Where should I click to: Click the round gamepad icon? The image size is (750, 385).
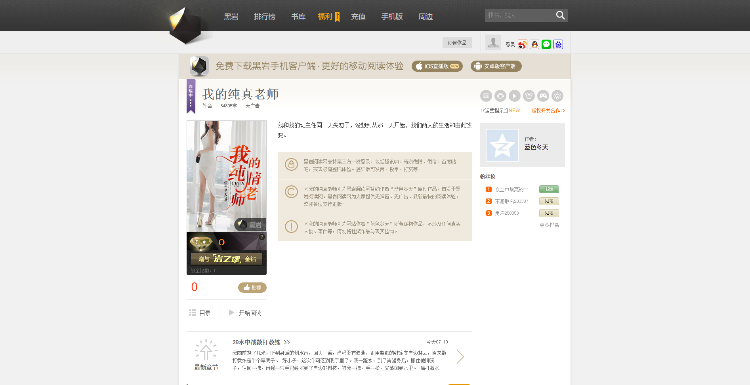click(x=543, y=96)
